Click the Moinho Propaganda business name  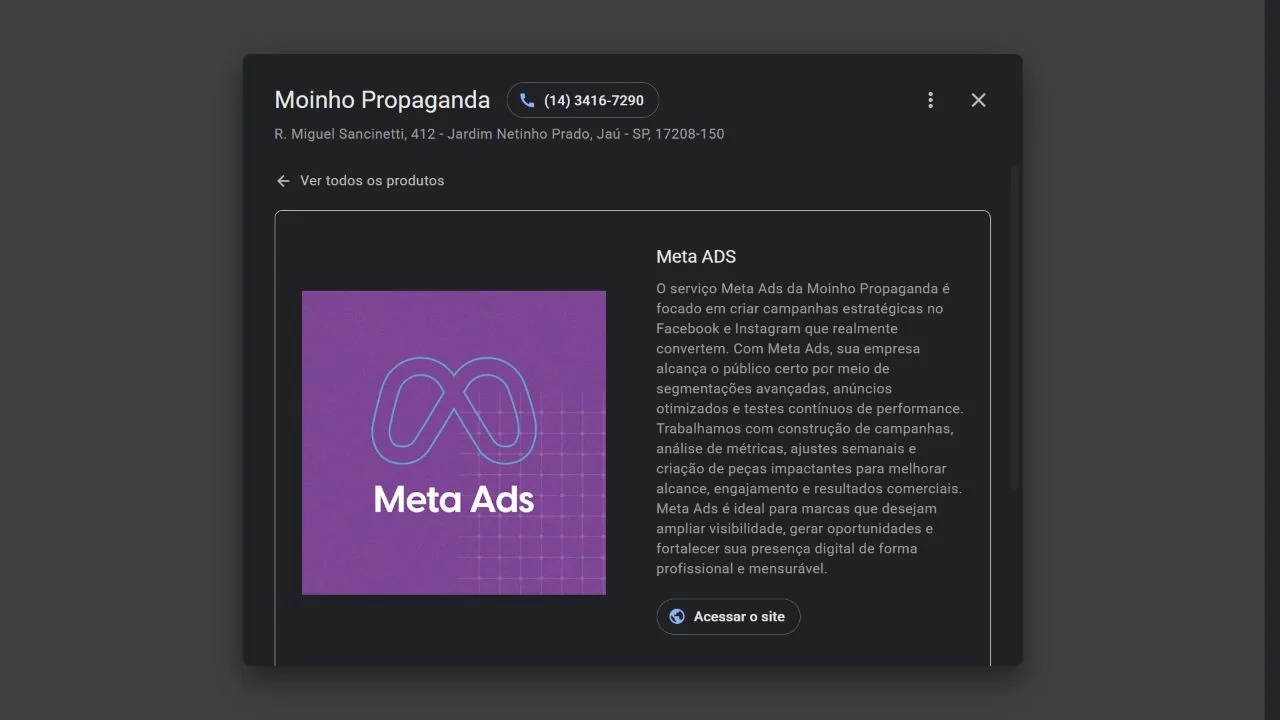point(382,100)
